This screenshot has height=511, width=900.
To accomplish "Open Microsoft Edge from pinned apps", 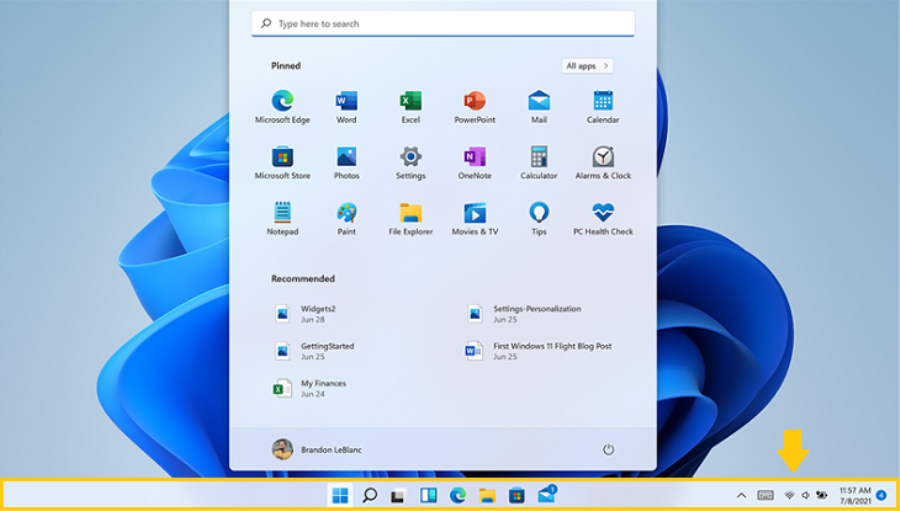I will [x=282, y=107].
